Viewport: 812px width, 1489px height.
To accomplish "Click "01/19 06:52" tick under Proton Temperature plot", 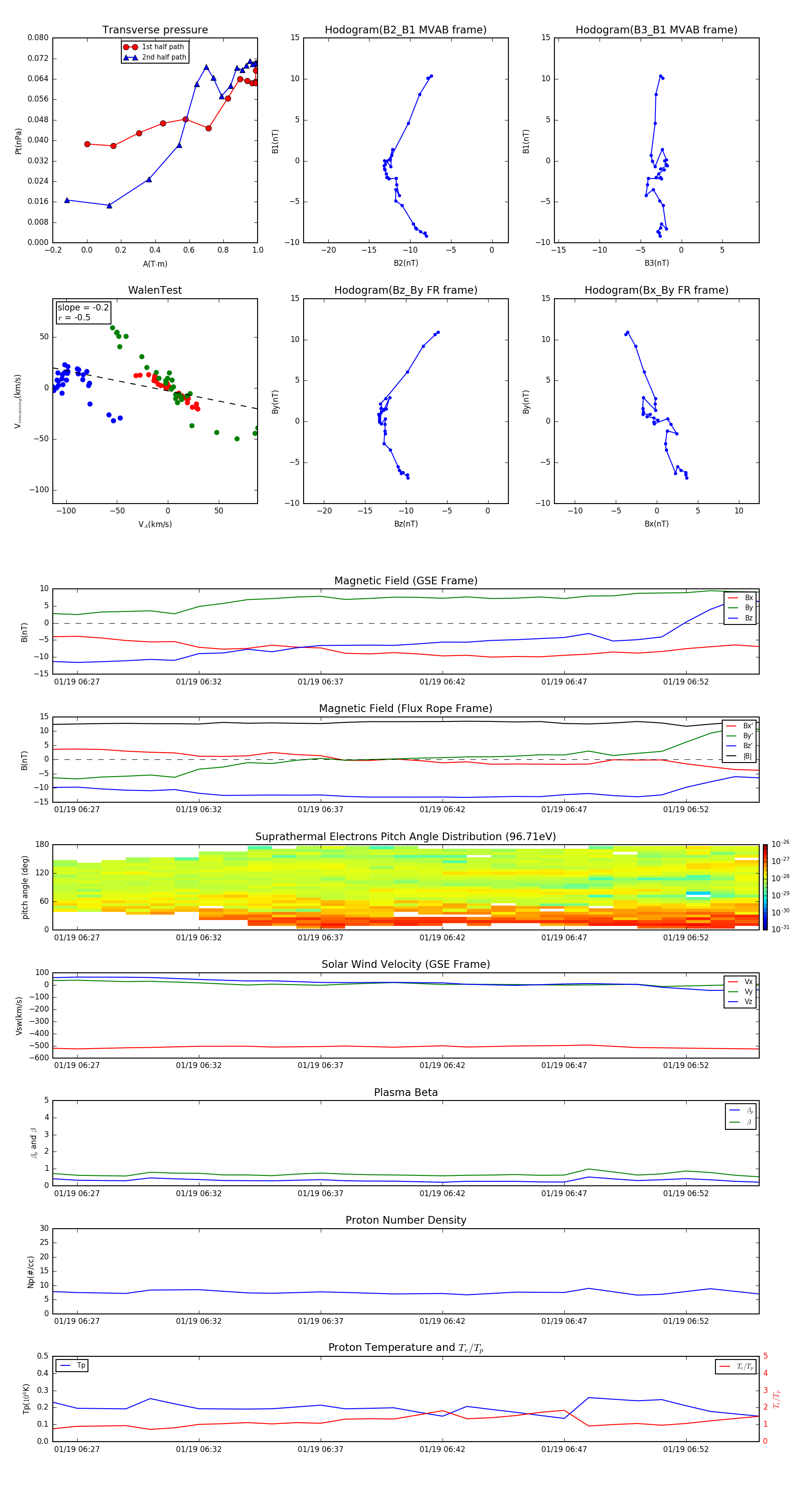I will pyautogui.click(x=685, y=1449).
